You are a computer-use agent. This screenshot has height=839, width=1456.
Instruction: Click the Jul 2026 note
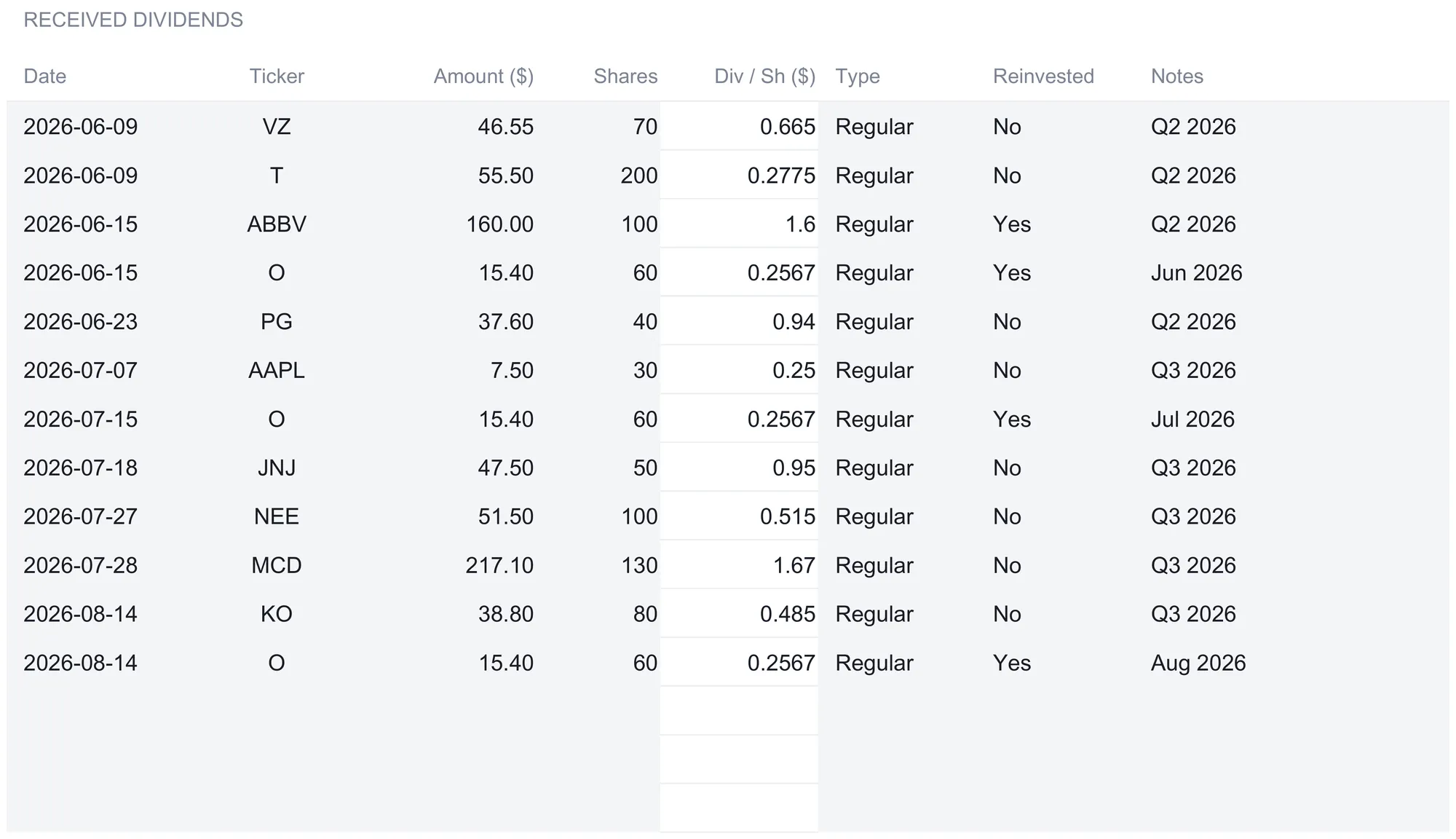pos(1192,419)
